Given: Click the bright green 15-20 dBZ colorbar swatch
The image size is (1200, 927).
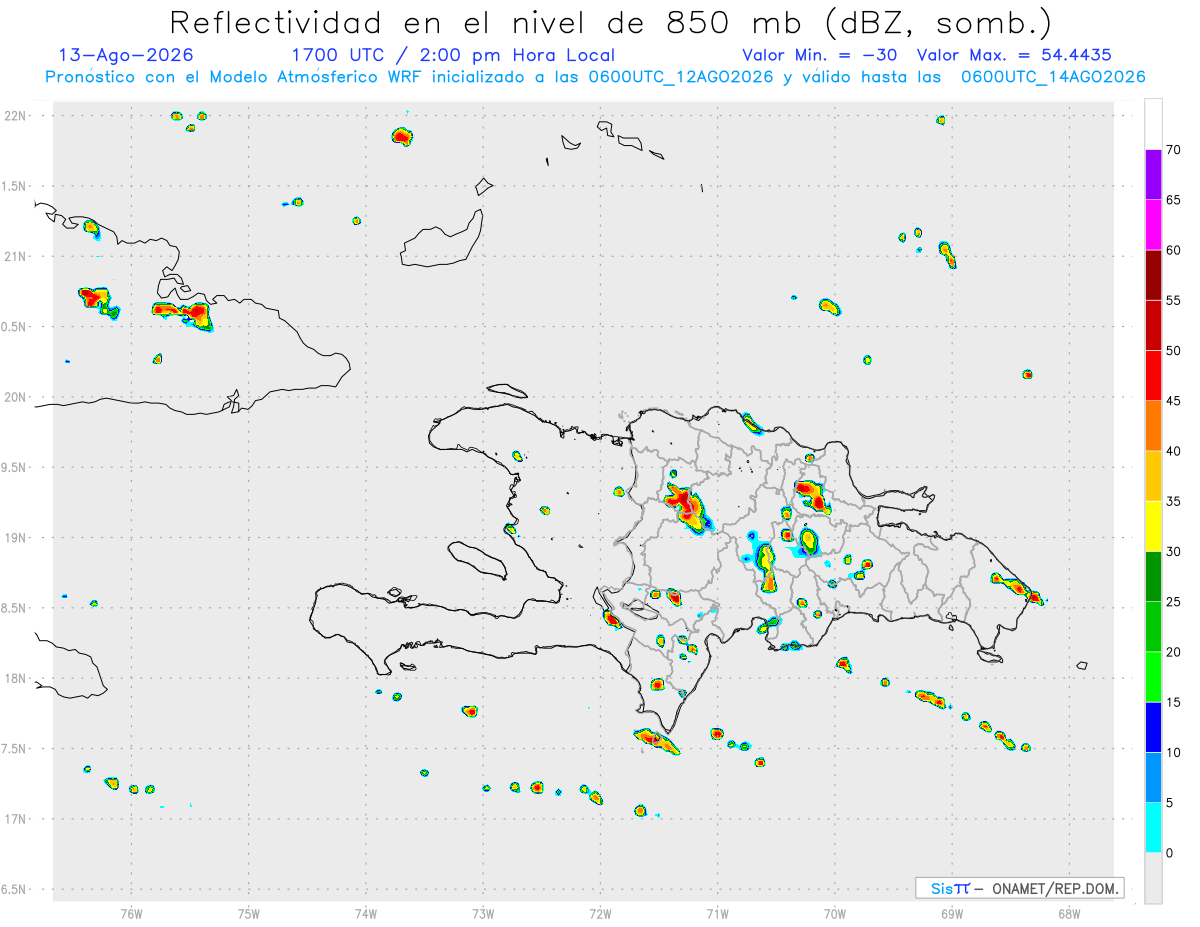Looking at the screenshot, I should (x=1153, y=677).
